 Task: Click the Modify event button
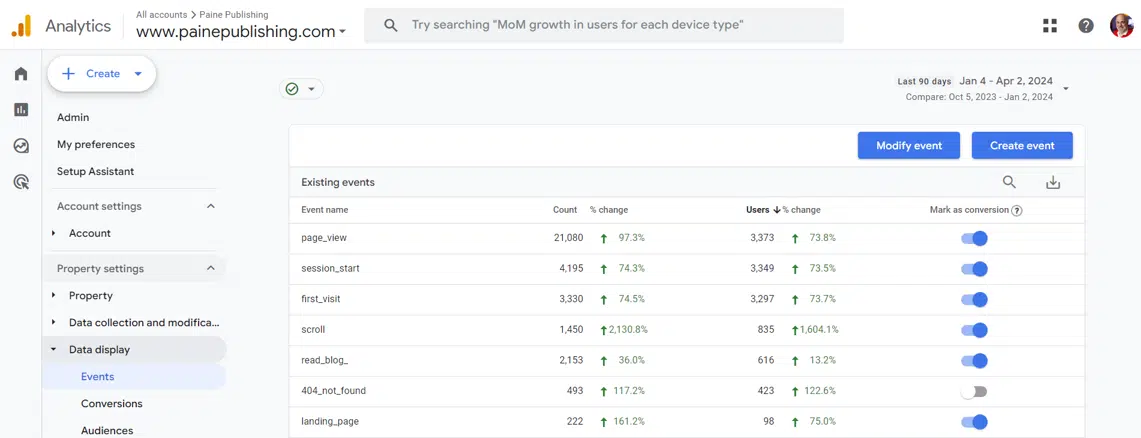[x=908, y=145]
